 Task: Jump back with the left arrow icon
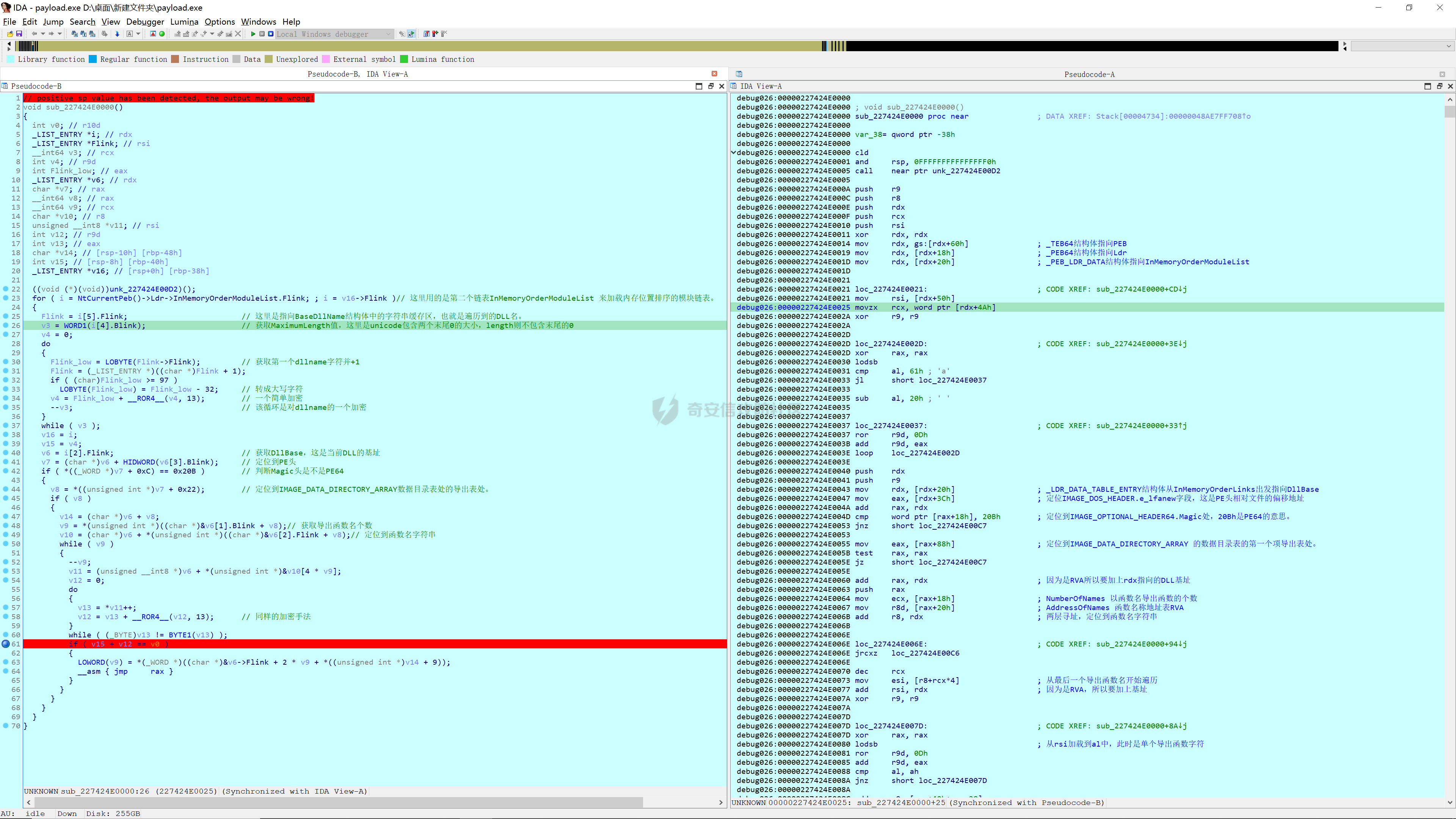point(34,34)
